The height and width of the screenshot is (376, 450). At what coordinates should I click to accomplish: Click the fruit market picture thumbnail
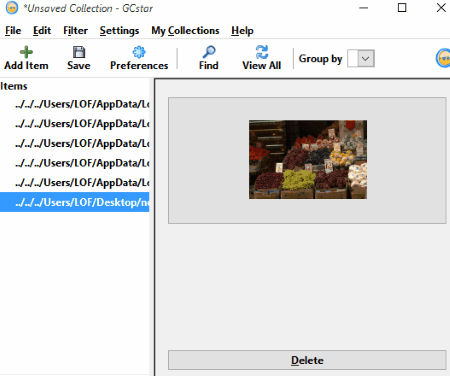308,159
